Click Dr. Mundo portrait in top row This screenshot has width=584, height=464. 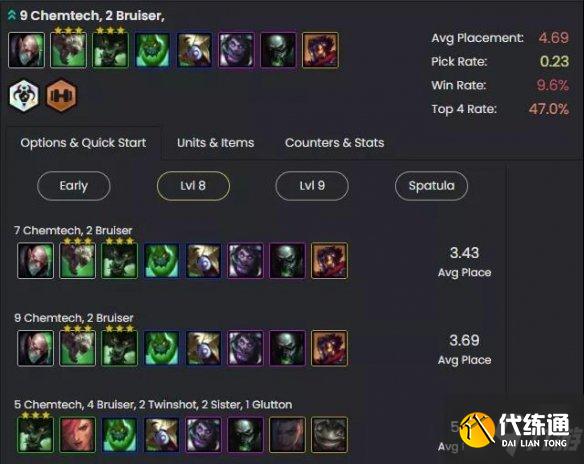point(237,50)
